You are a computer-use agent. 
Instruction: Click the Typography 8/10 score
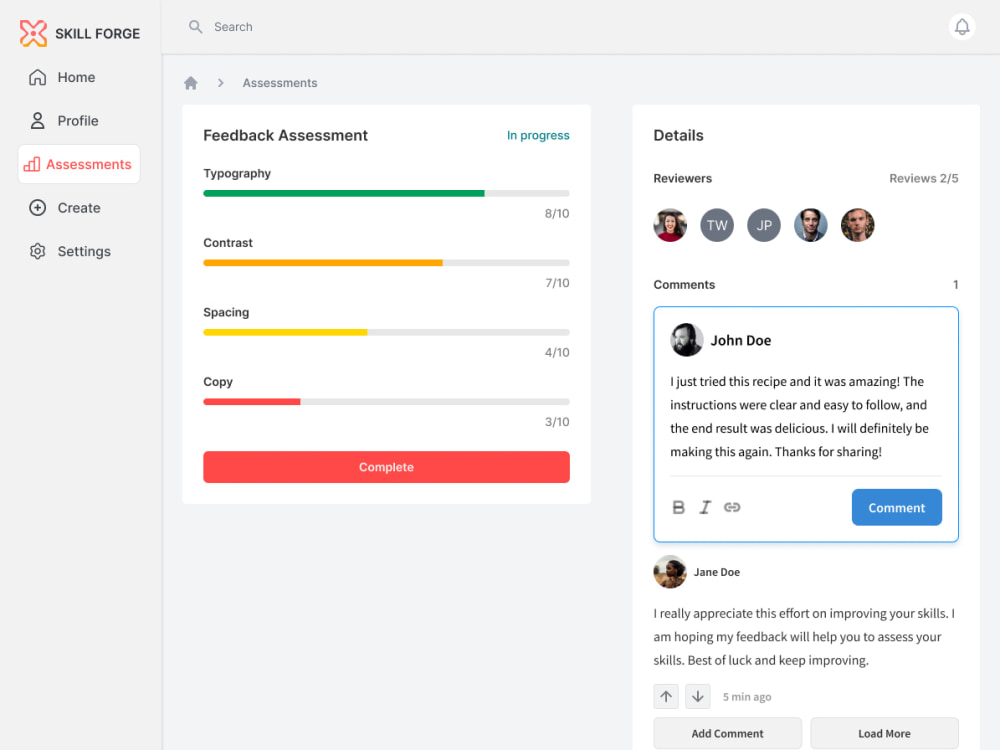(x=557, y=214)
